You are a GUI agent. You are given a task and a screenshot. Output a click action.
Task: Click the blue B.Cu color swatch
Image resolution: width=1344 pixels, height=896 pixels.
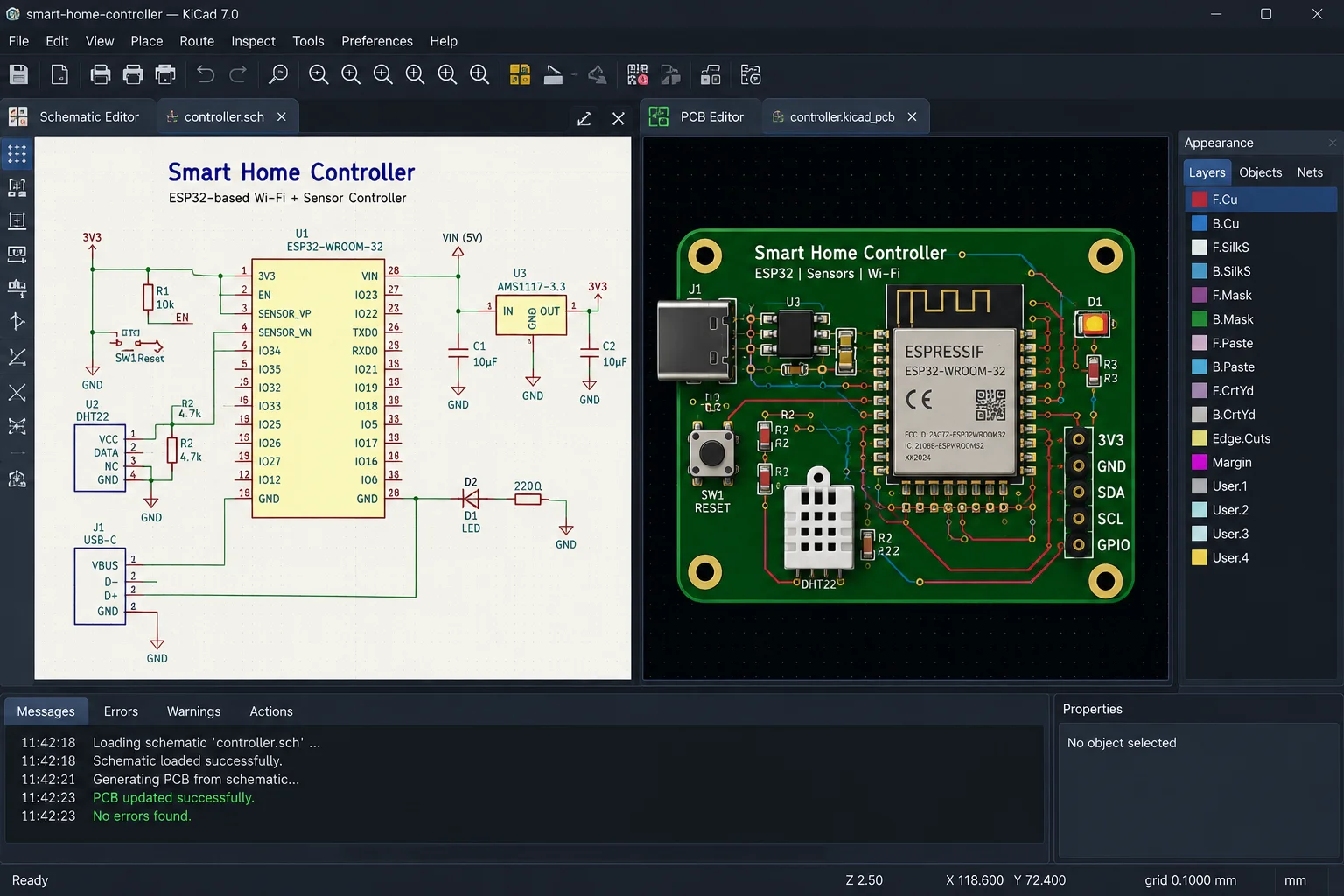[1200, 223]
